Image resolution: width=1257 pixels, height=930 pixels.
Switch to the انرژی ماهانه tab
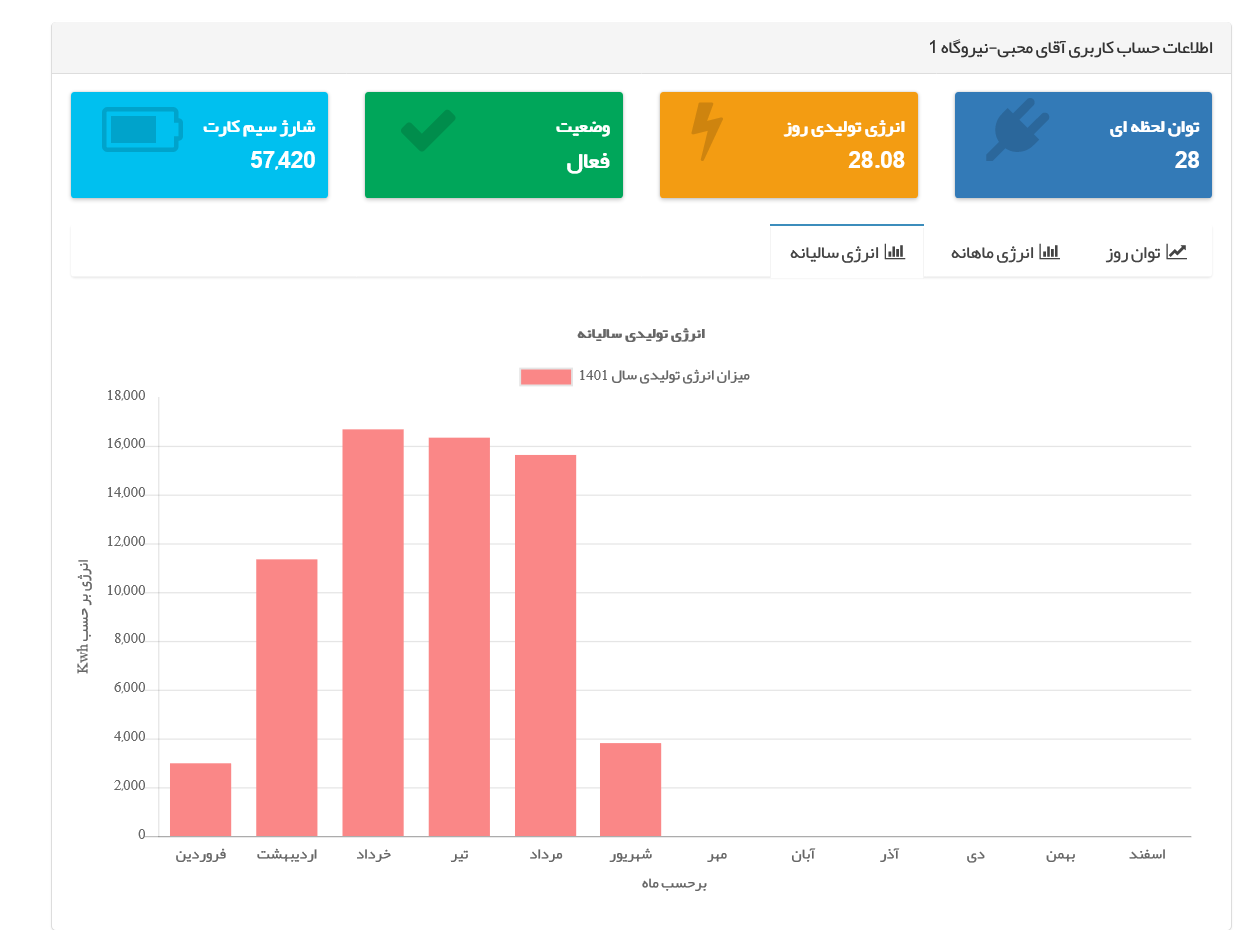(x=1005, y=253)
